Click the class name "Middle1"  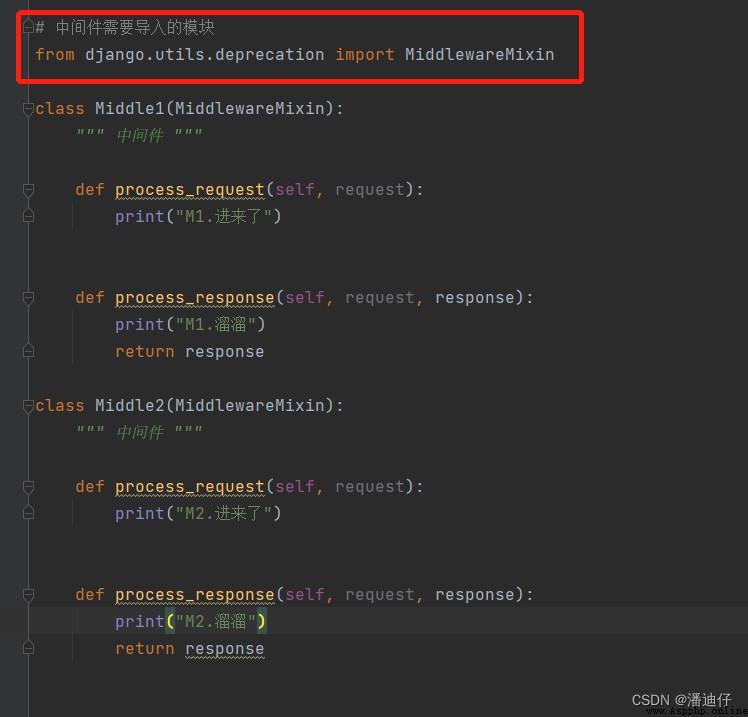coord(130,109)
